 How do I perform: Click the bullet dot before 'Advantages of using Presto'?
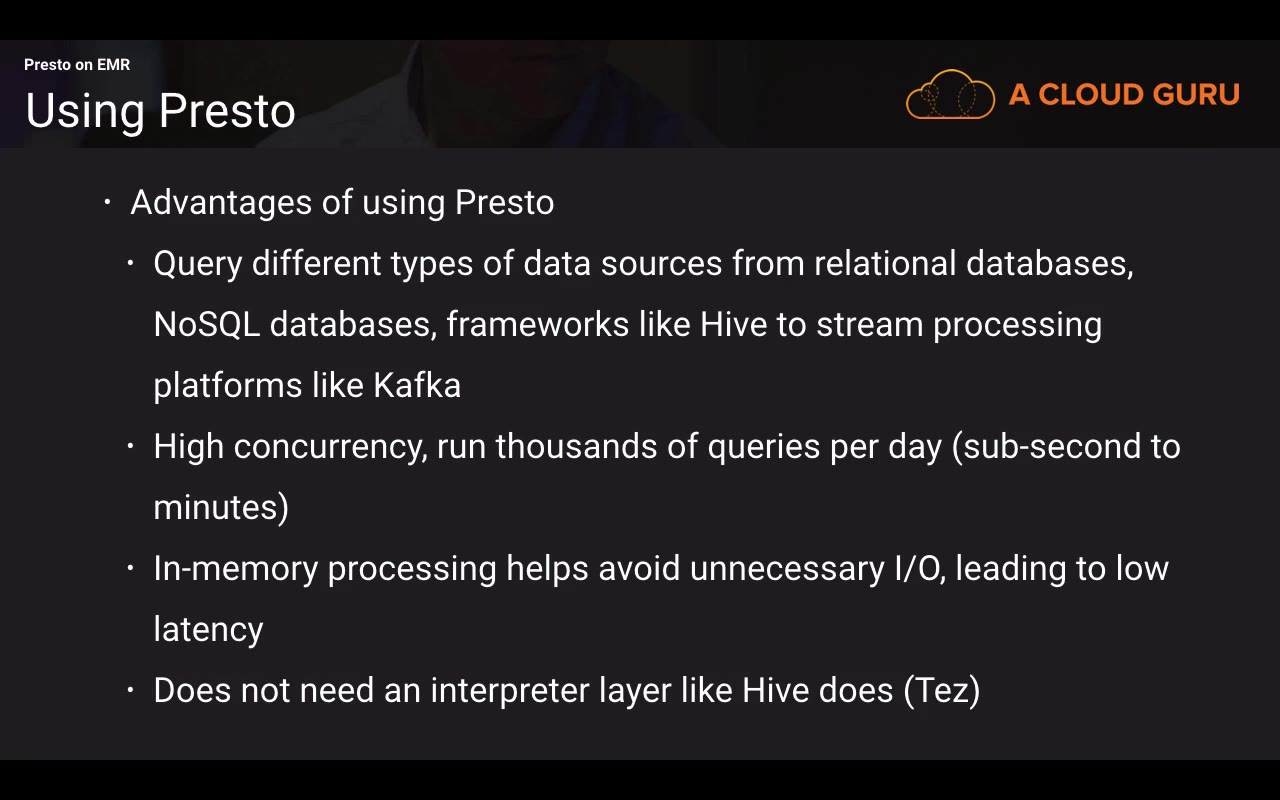pyautogui.click(x=108, y=202)
